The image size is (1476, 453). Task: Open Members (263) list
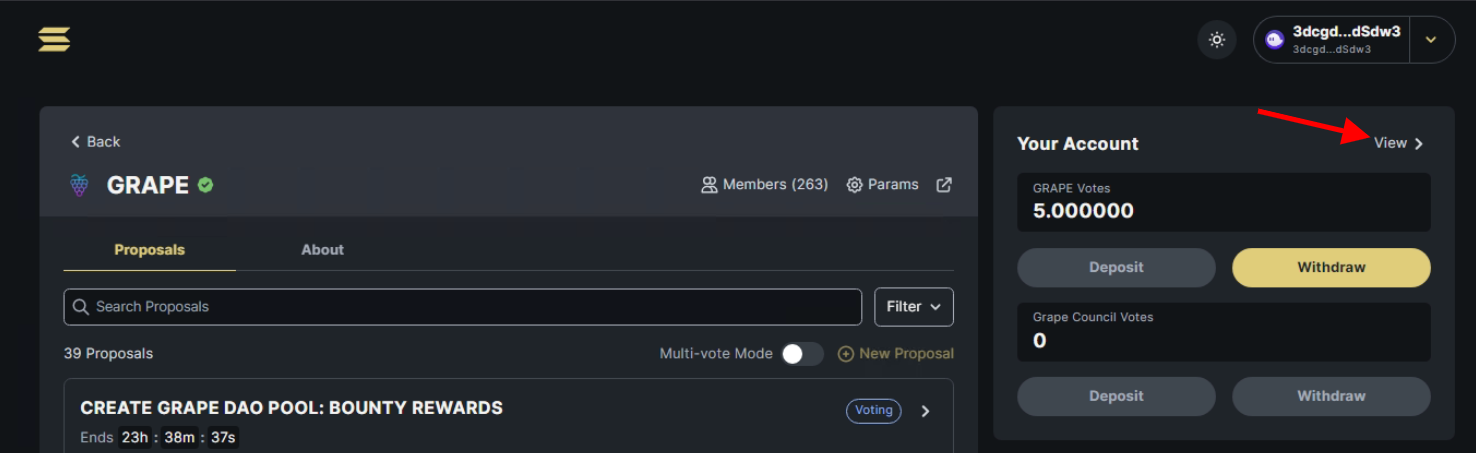(765, 184)
